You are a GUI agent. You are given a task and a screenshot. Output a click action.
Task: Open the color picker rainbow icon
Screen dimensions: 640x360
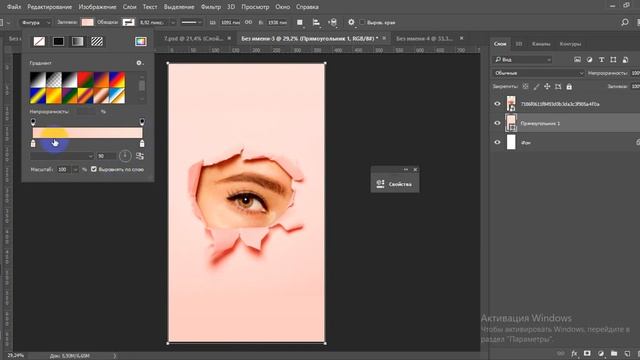tap(141, 41)
